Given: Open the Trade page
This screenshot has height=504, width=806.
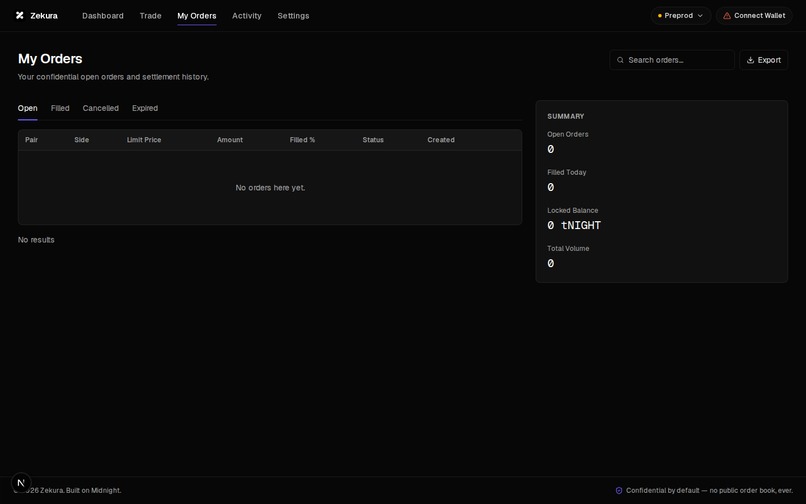Looking at the screenshot, I should click(151, 16).
